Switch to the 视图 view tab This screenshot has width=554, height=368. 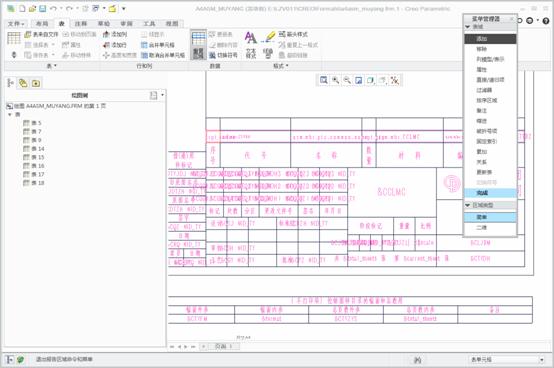pos(172,24)
